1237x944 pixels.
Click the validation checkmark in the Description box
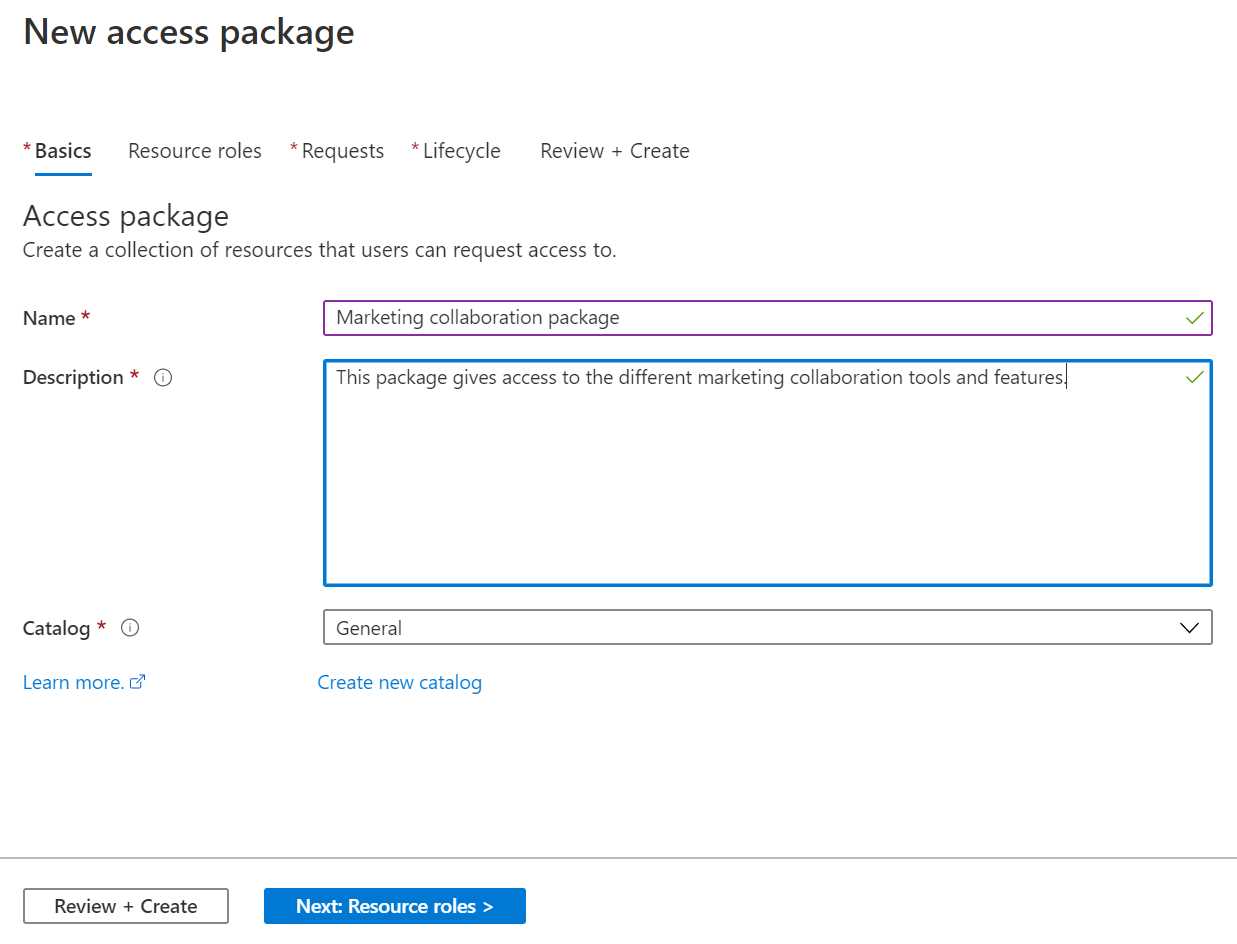click(1194, 379)
